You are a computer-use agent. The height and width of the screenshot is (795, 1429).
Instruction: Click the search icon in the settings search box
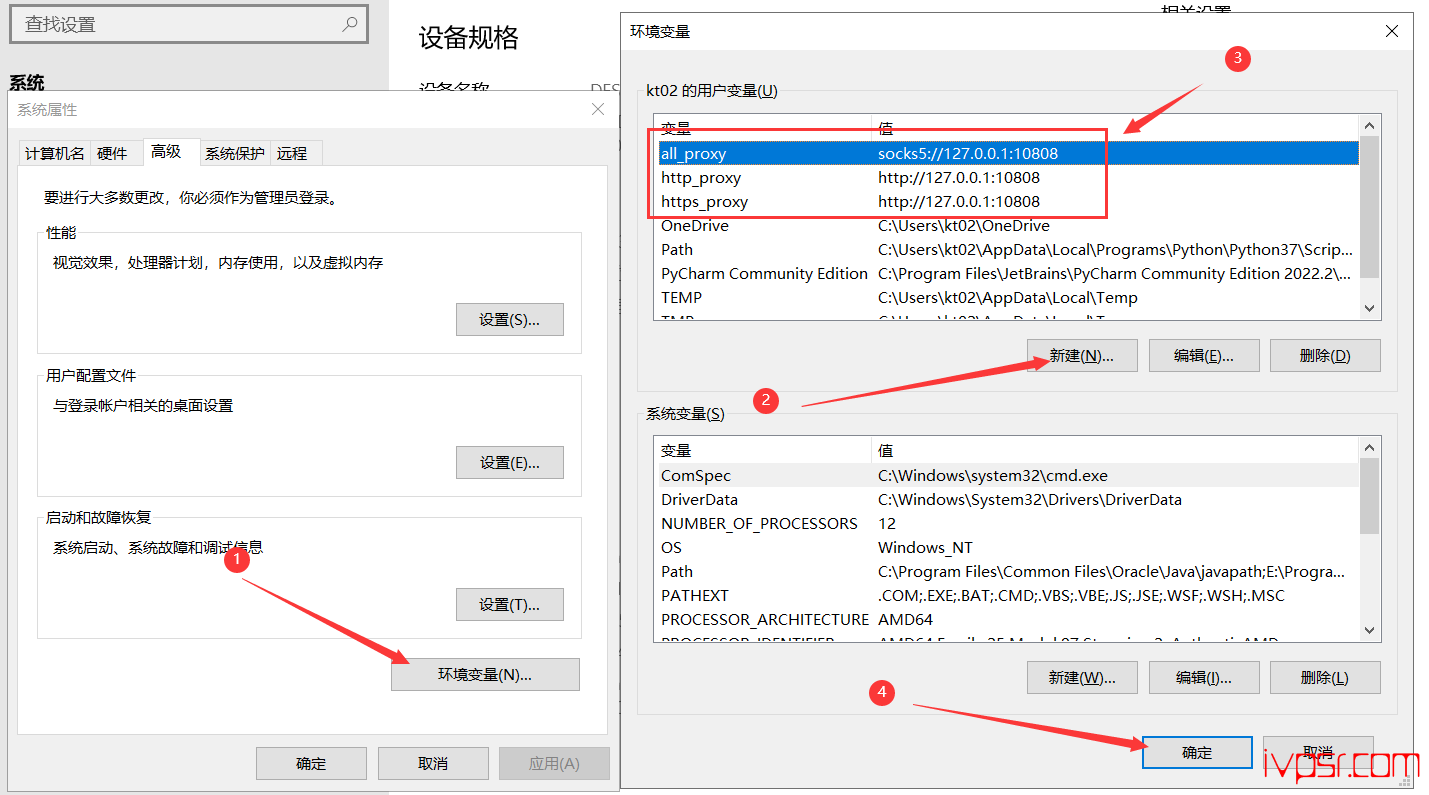[x=350, y=24]
